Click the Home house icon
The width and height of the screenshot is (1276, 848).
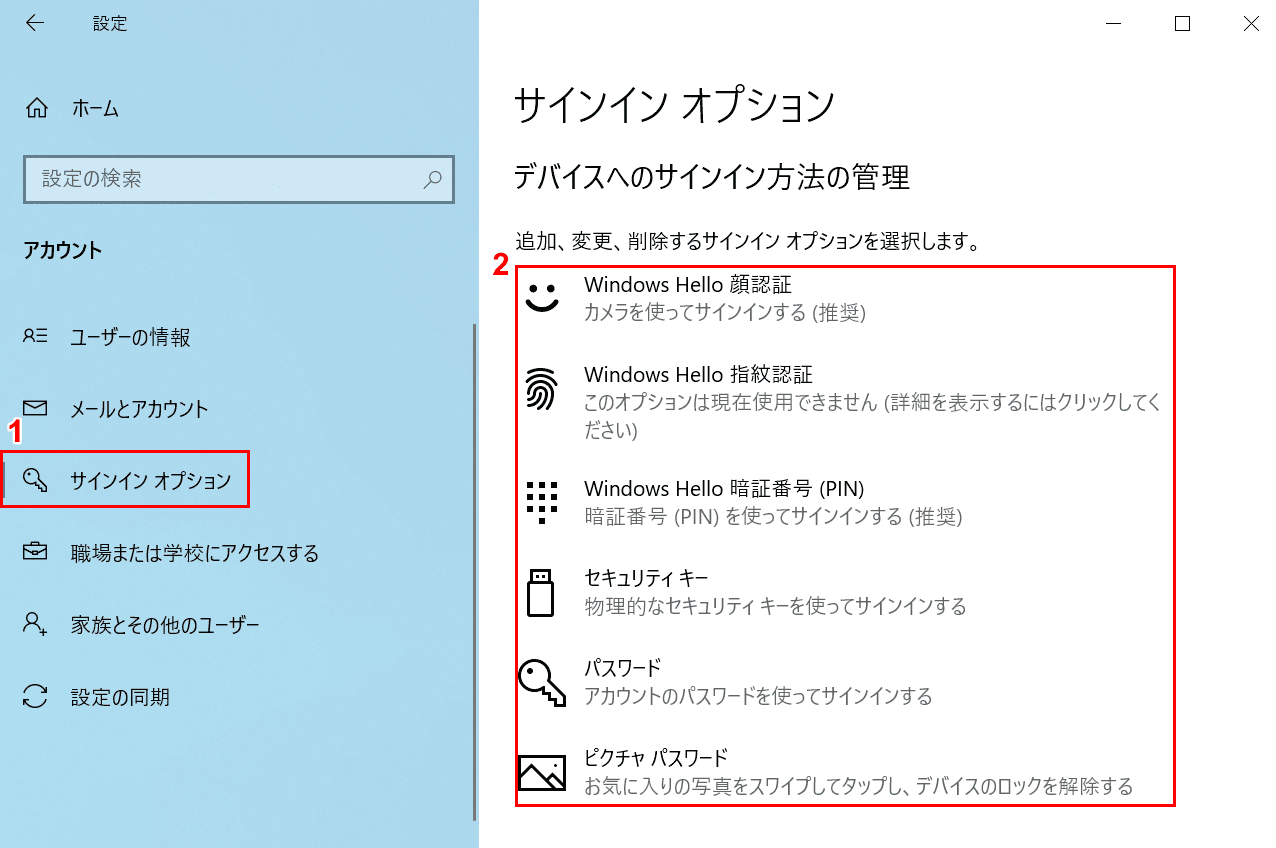tap(36, 108)
